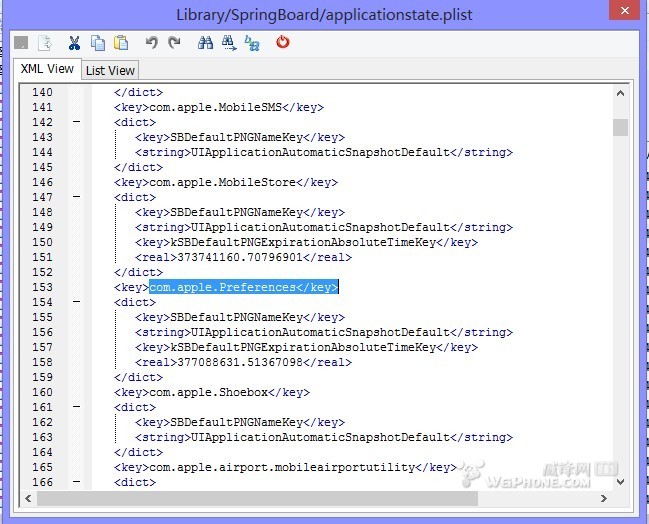Click the closing dict tag on line 164
This screenshot has height=524, width=649.
(139, 452)
